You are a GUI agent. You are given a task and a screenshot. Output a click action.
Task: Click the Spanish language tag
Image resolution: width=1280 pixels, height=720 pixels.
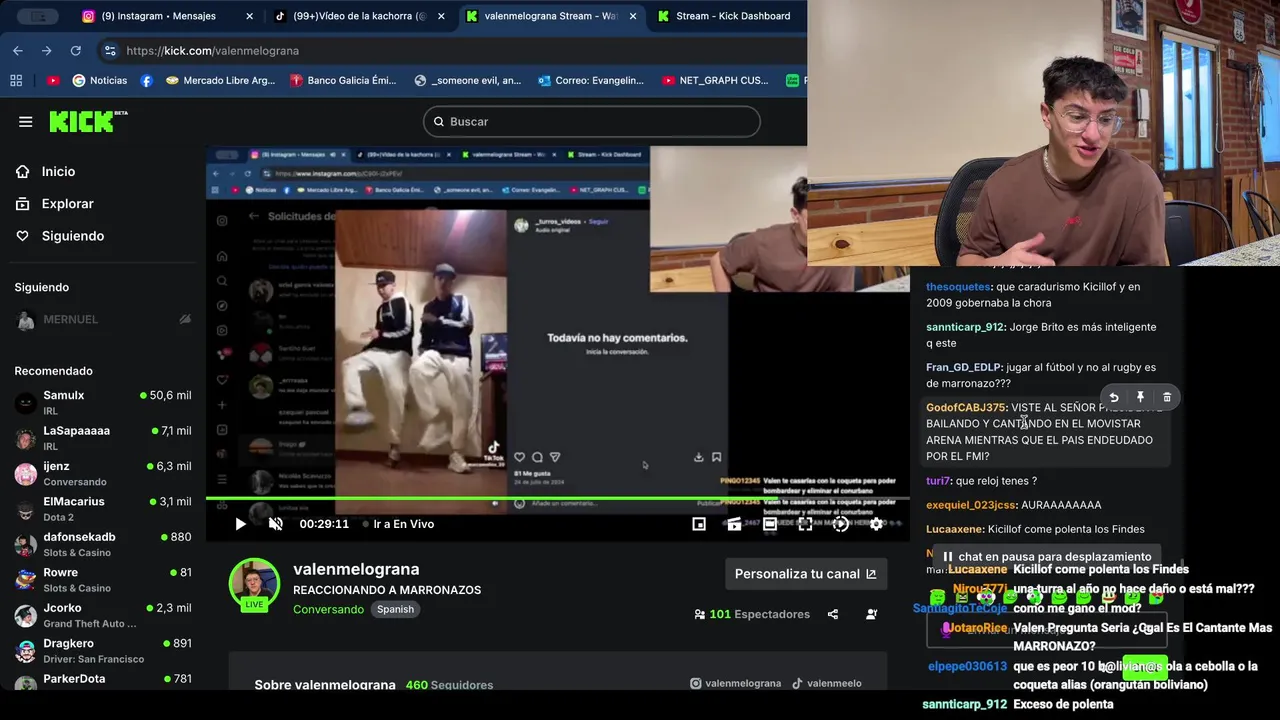pyautogui.click(x=395, y=609)
